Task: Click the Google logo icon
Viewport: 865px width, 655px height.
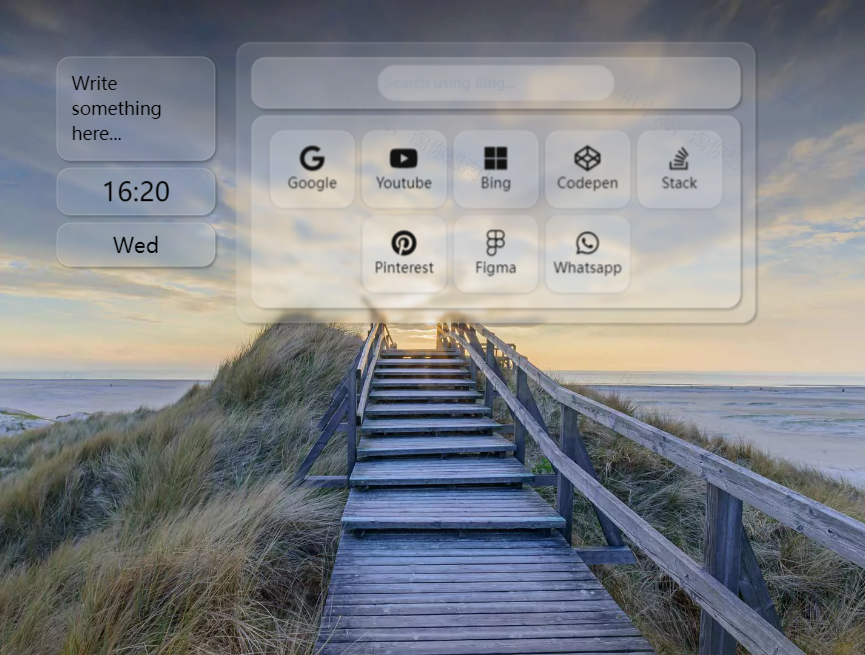Action: pyautogui.click(x=312, y=158)
